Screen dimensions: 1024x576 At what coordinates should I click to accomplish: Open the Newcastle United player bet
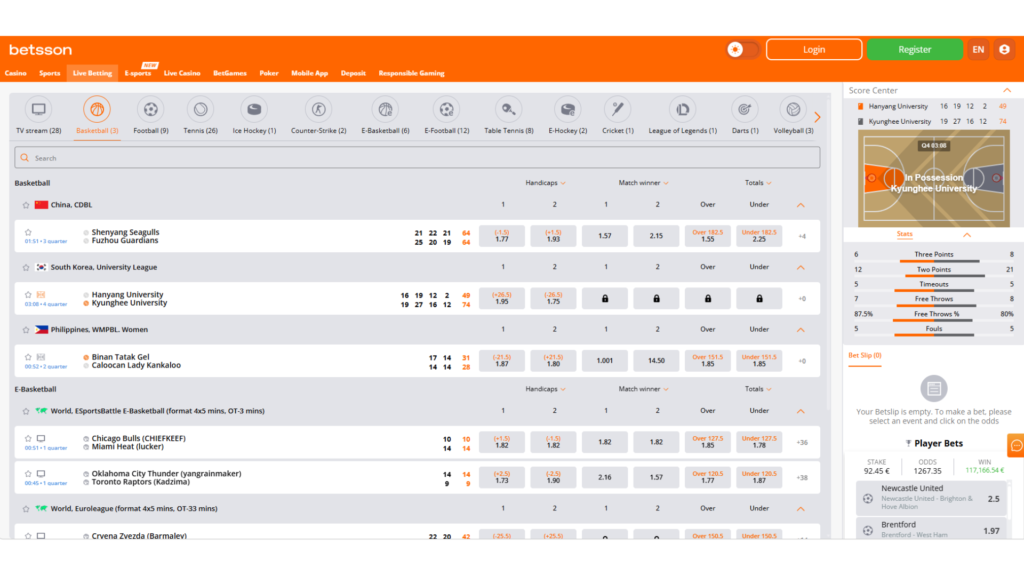click(931, 499)
